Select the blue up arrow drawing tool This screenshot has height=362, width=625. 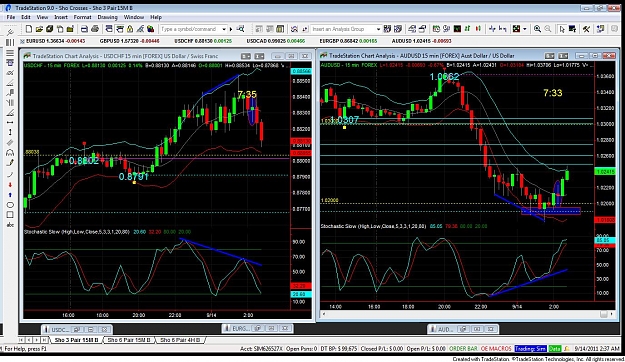10,195
